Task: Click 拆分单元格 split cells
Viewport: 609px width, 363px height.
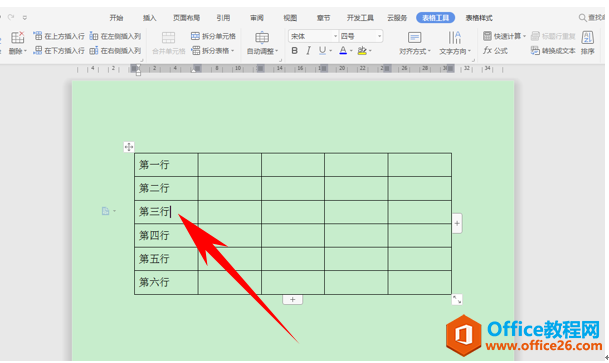Action: (213, 36)
